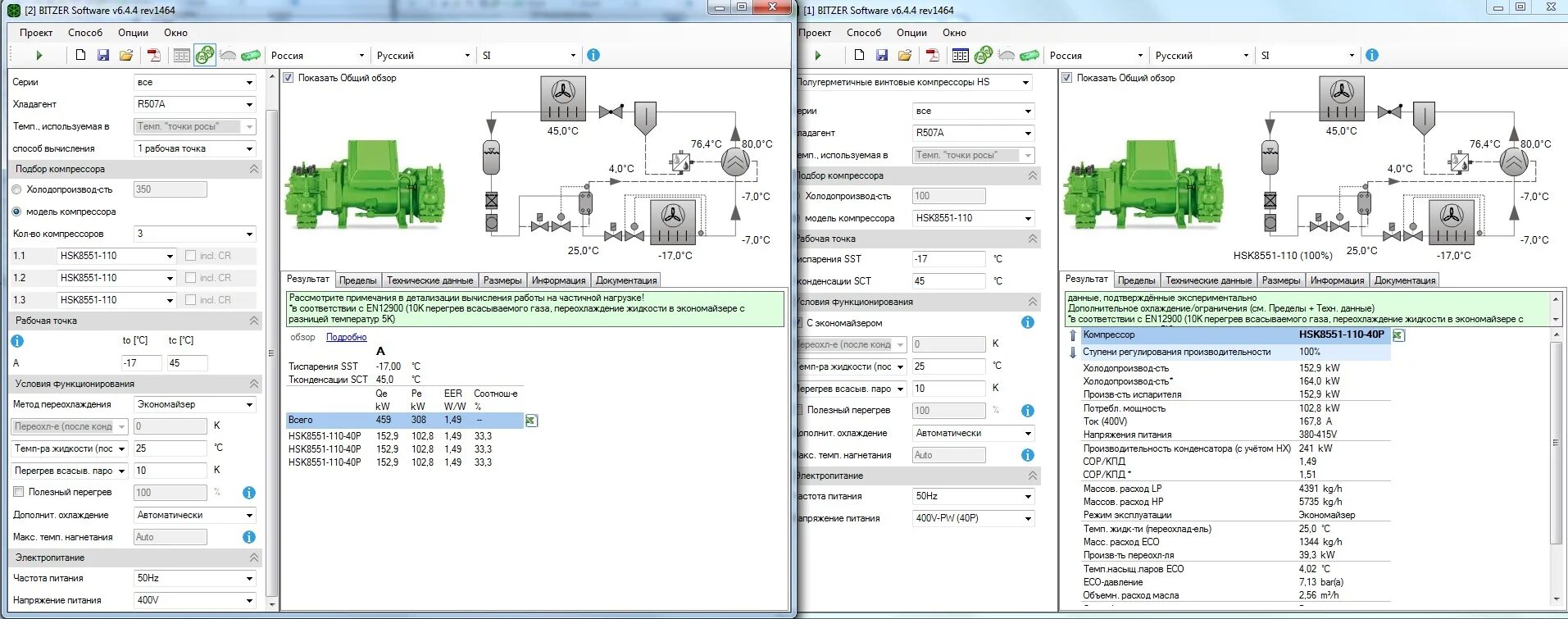Click испарения SST field in right window
Screen dimensions: 1568x619
tap(949, 259)
